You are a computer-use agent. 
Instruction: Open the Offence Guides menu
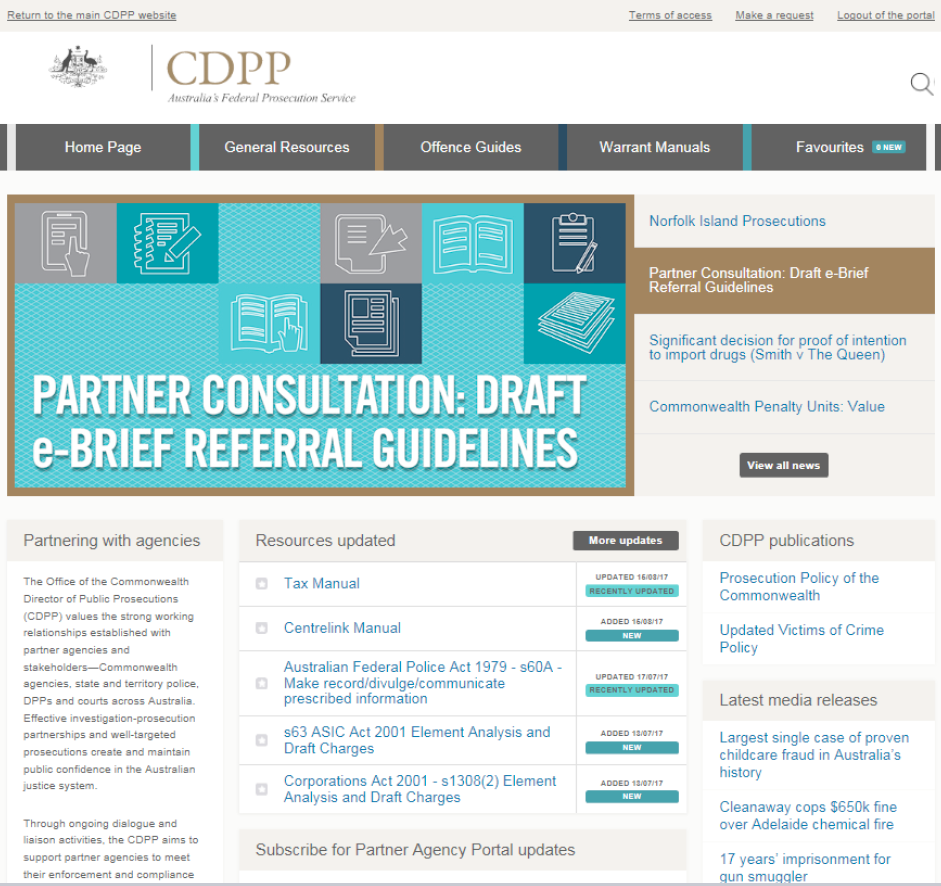[471, 147]
